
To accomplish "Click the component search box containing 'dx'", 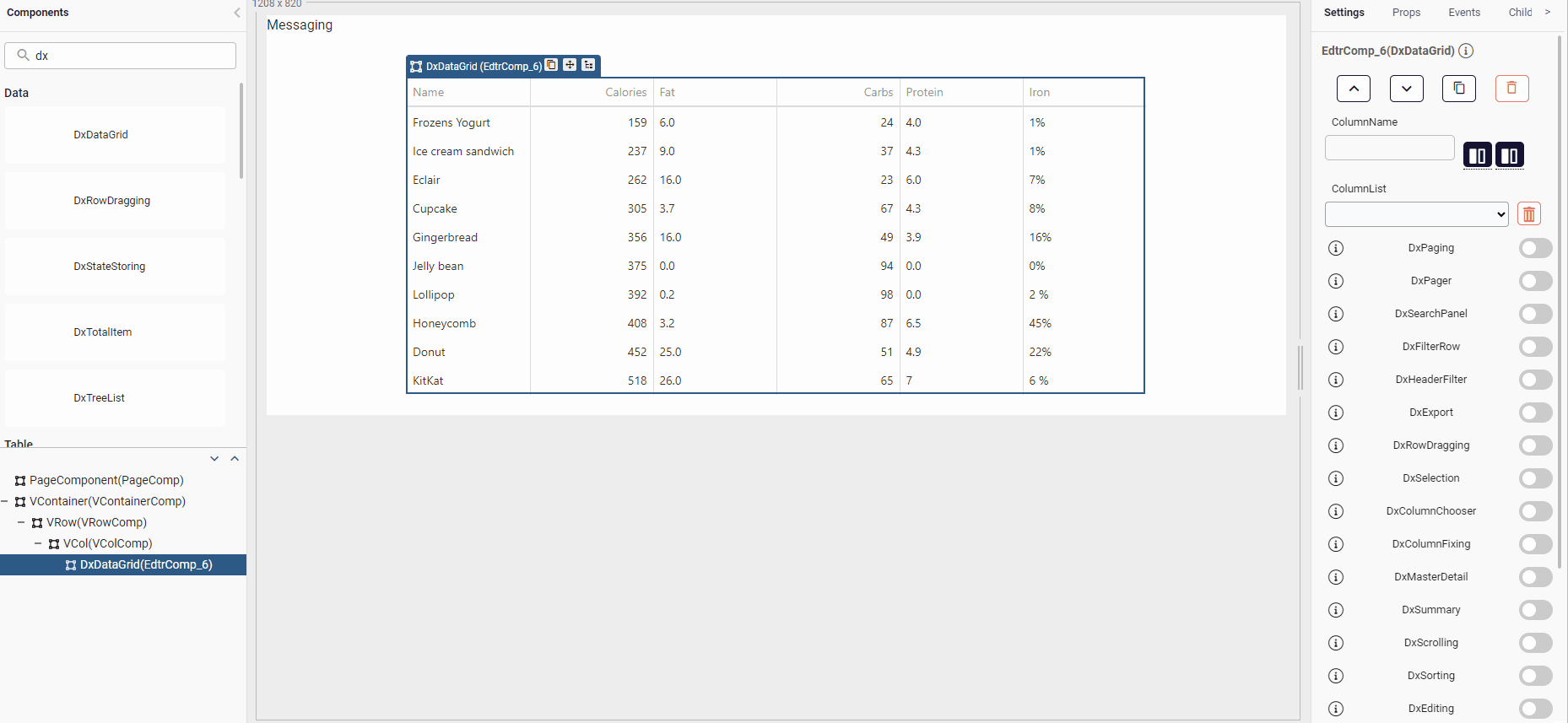I will 121,56.
